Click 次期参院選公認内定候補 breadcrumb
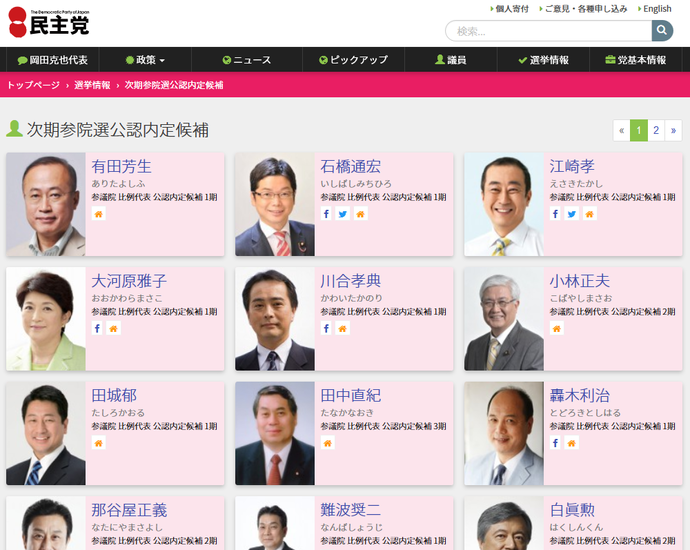Image resolution: width=690 pixels, height=550 pixels. click(x=174, y=85)
